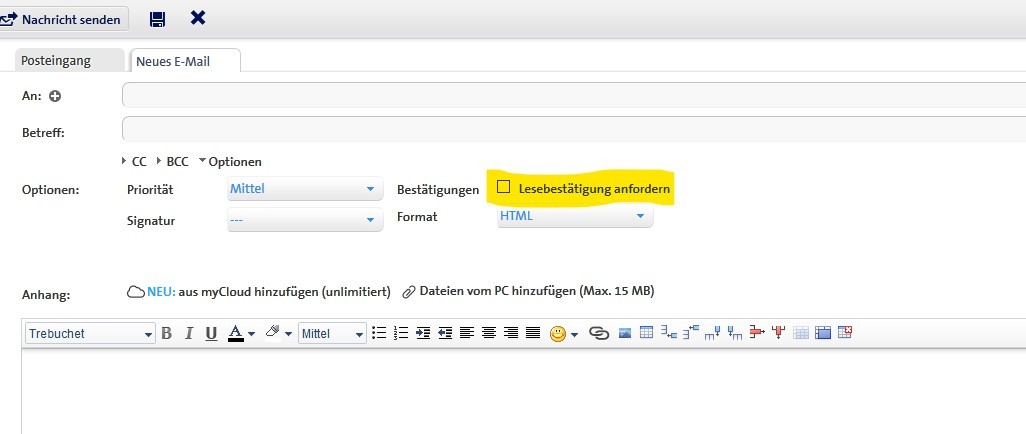The image size is (1026, 434).
Task: Click the floppy disk save draft icon
Action: click(157, 19)
